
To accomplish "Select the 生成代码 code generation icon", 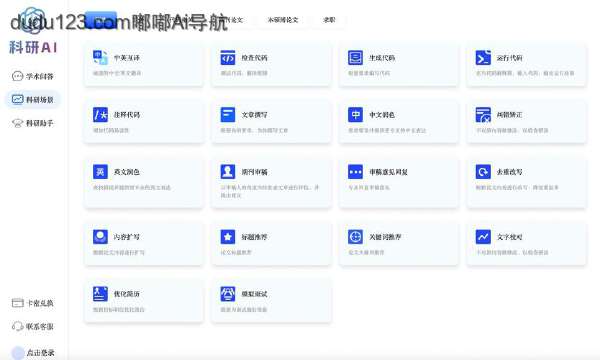I will point(355,57).
